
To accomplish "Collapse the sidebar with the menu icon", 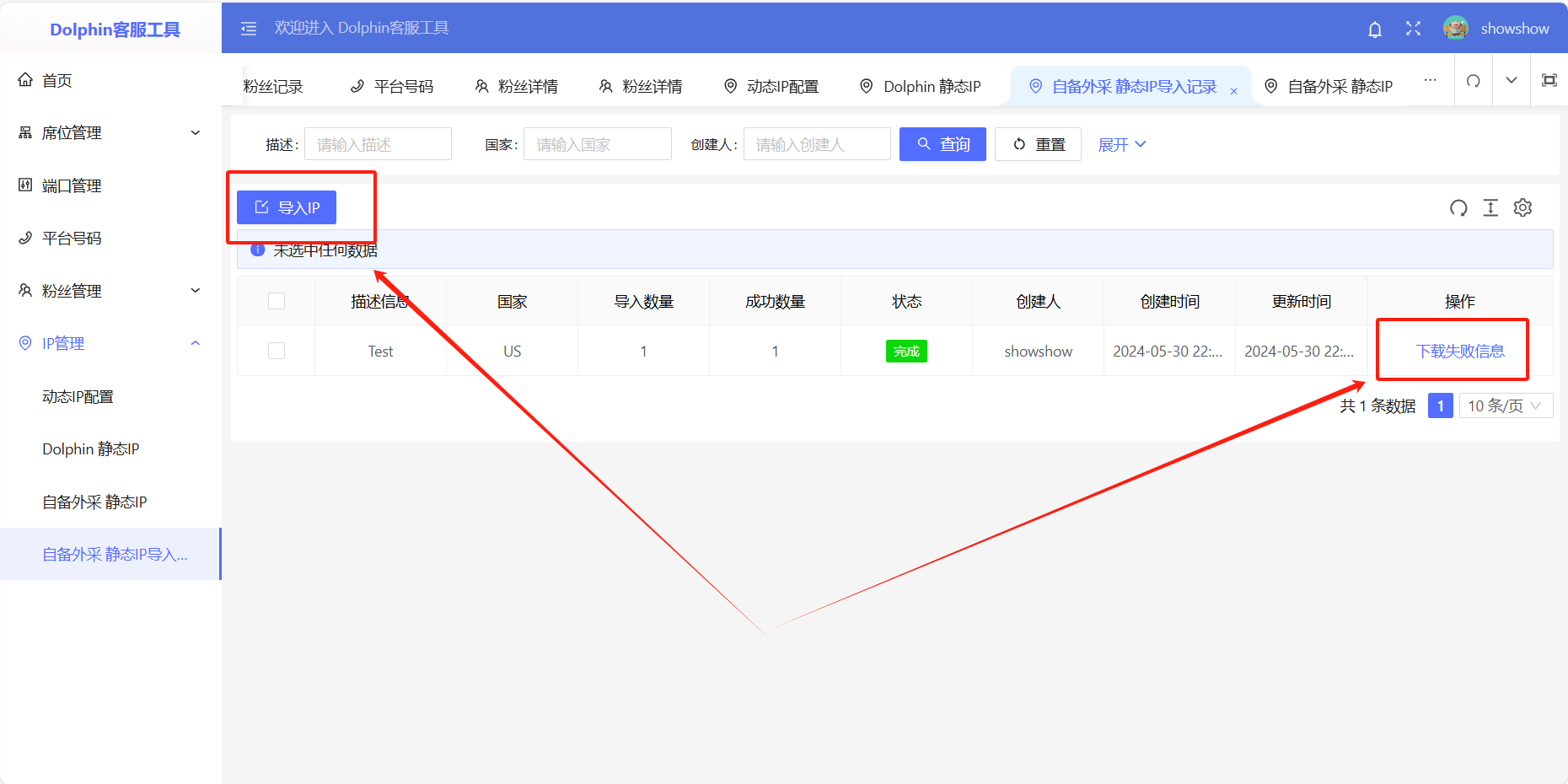I will click(249, 29).
